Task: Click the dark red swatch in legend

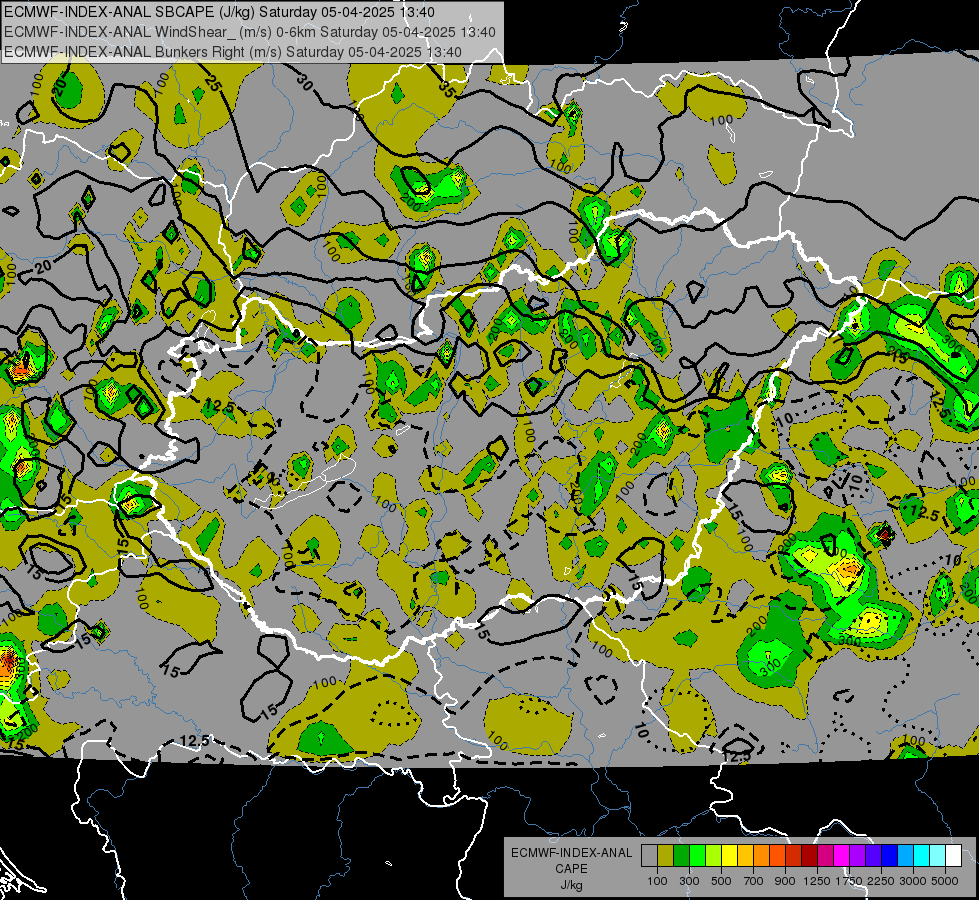Action: [810, 855]
